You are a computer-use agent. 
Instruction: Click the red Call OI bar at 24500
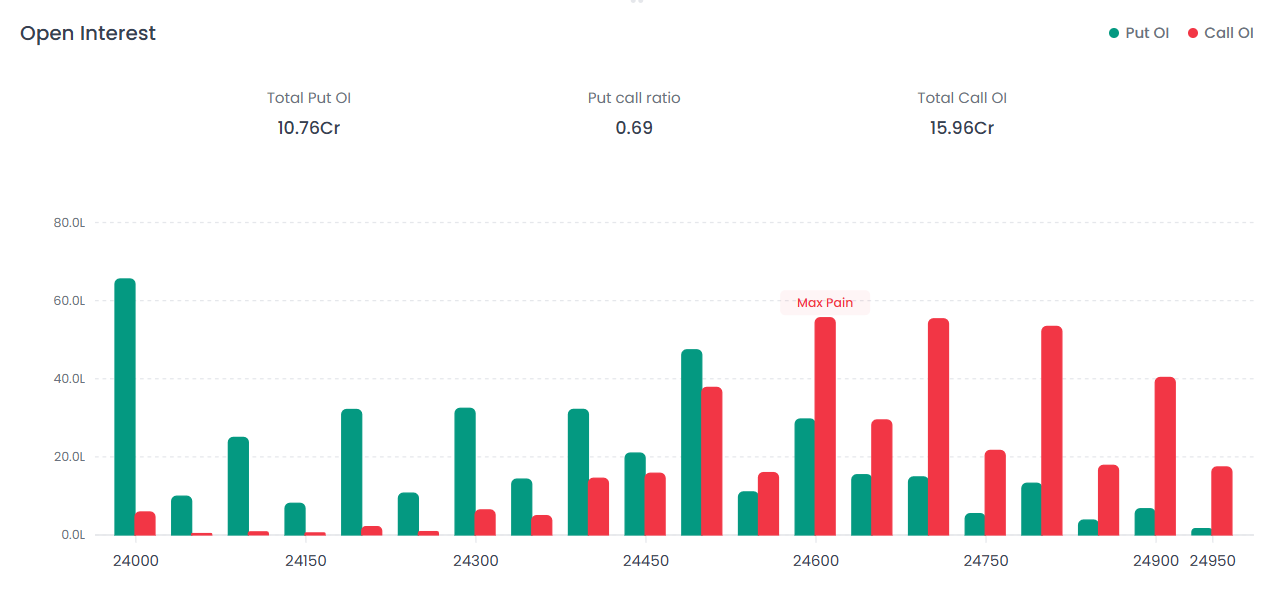click(712, 461)
